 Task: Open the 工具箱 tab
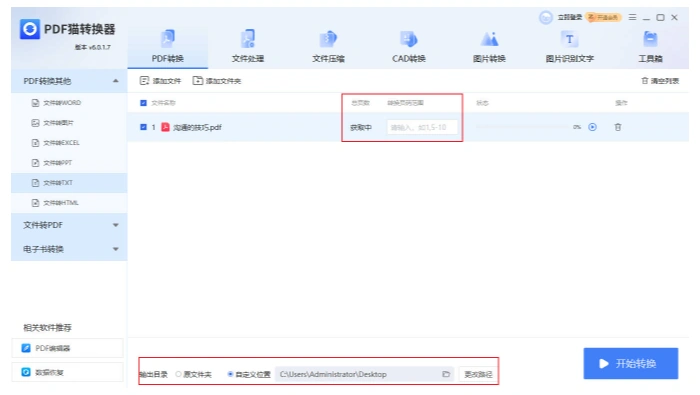coord(650,46)
